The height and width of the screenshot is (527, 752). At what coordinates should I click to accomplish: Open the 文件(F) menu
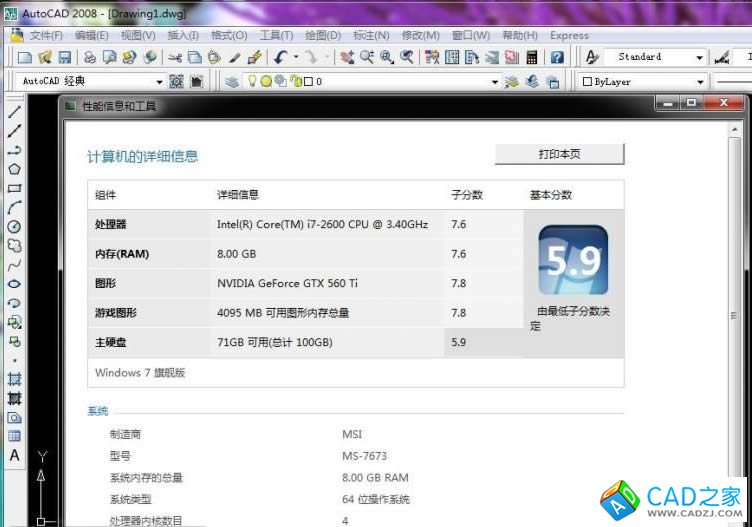[46, 36]
